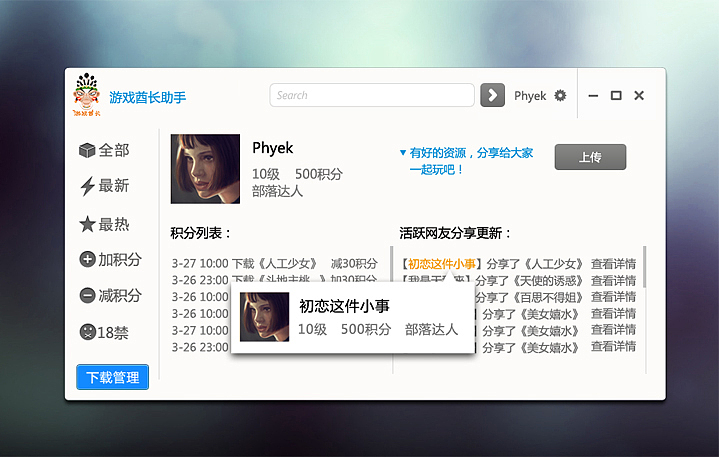Open settings via the gear icon
This screenshot has height=457, width=719.
pyautogui.click(x=560, y=95)
